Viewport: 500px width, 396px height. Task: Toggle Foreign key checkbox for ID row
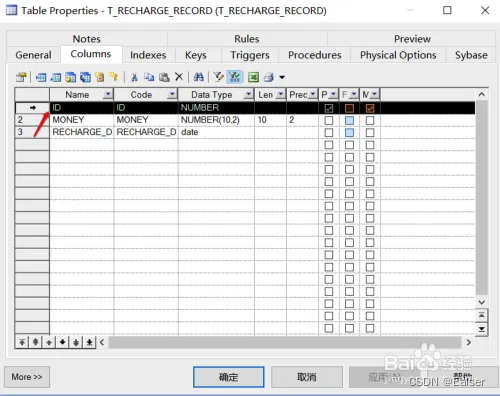point(349,108)
